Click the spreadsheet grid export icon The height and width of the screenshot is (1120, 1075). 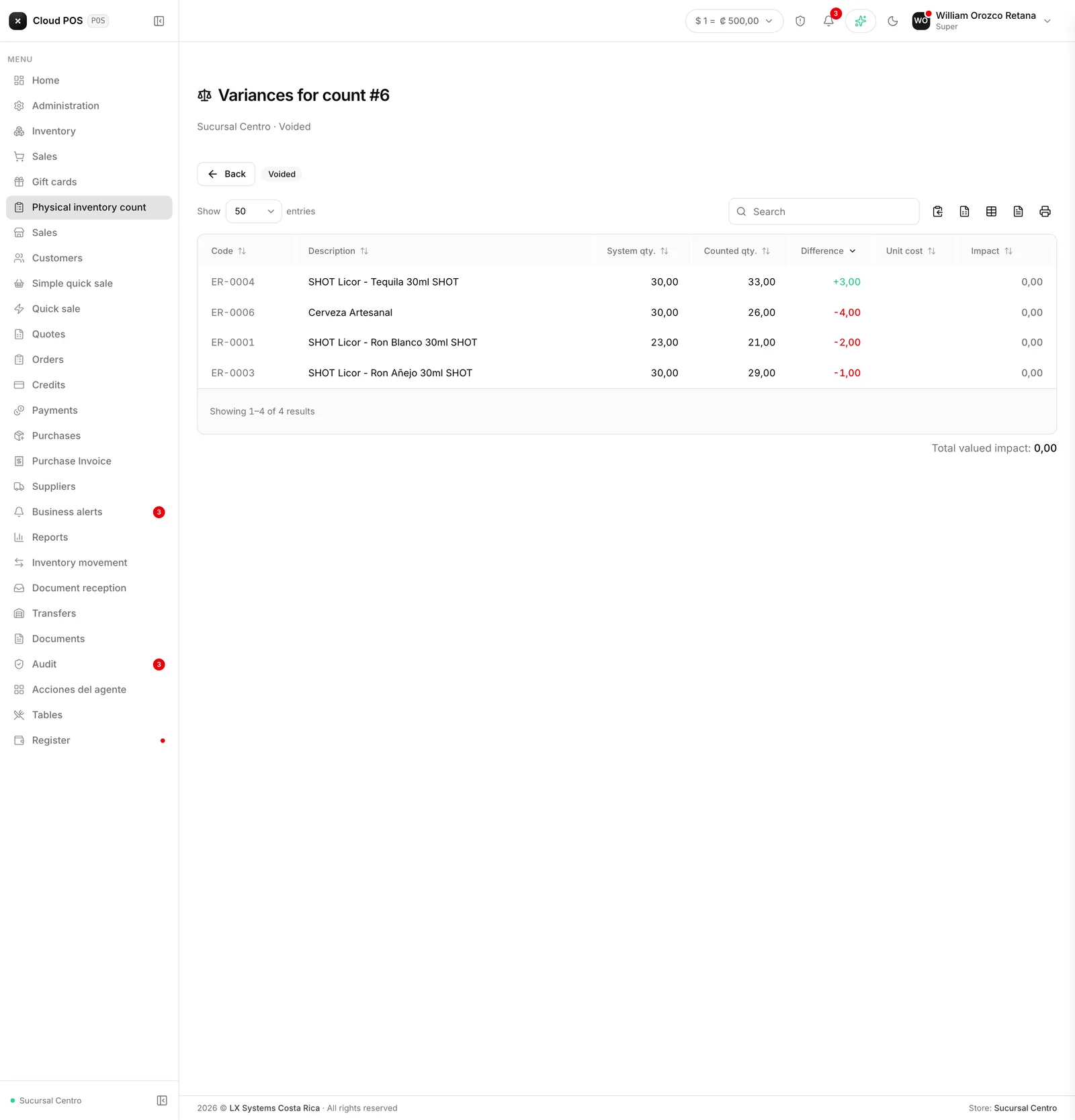[x=991, y=212]
